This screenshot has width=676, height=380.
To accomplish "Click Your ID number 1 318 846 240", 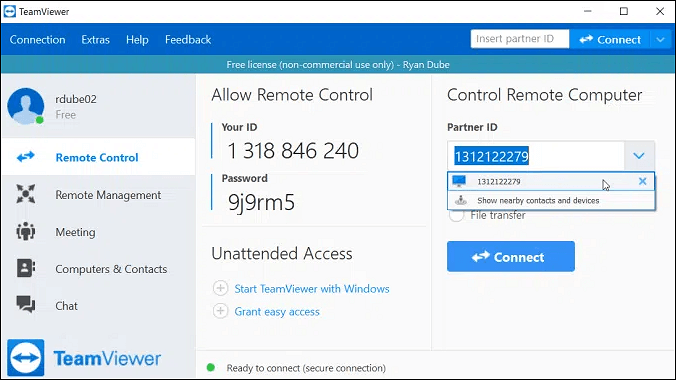I will pyautogui.click(x=293, y=151).
